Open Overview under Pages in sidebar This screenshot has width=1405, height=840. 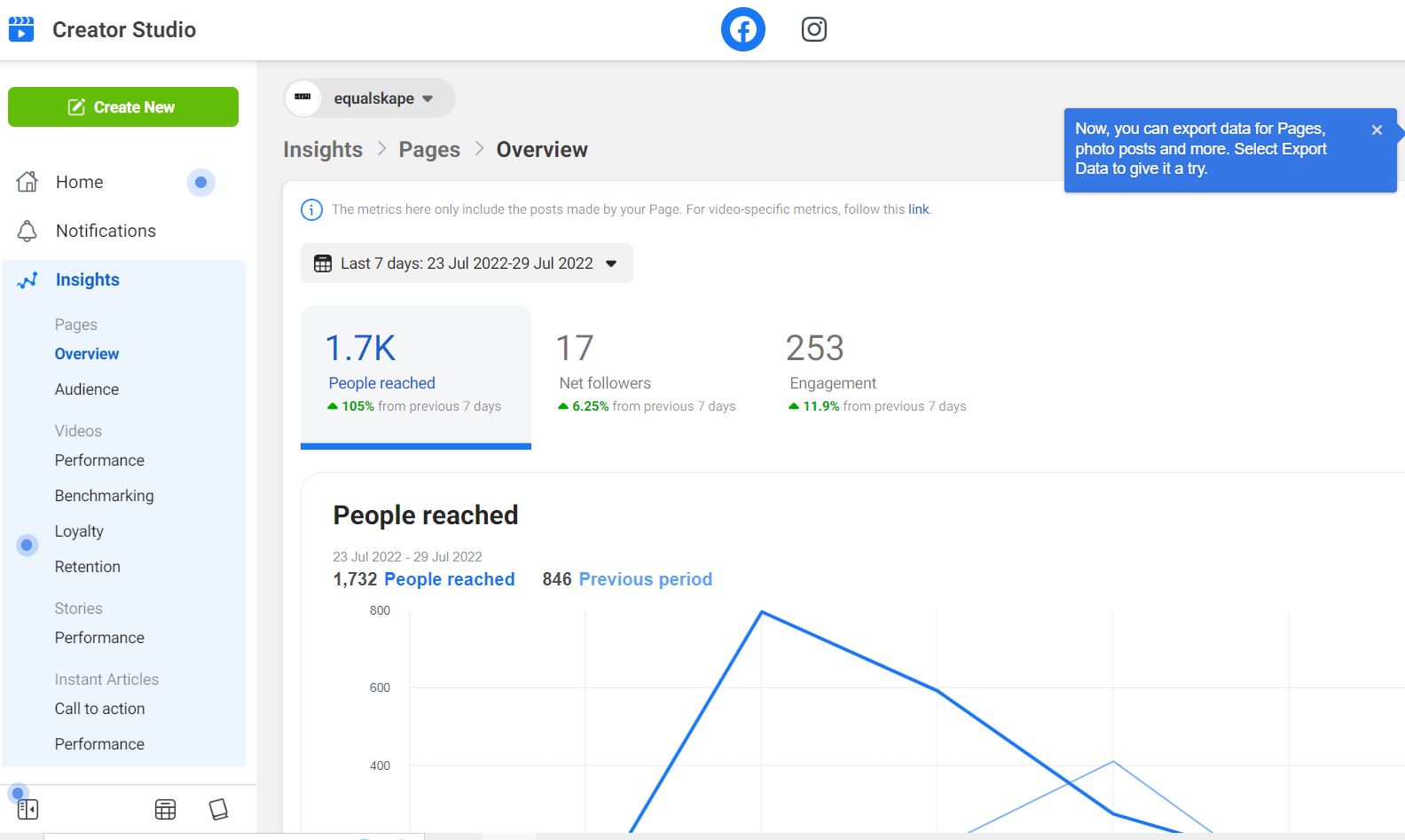(87, 354)
